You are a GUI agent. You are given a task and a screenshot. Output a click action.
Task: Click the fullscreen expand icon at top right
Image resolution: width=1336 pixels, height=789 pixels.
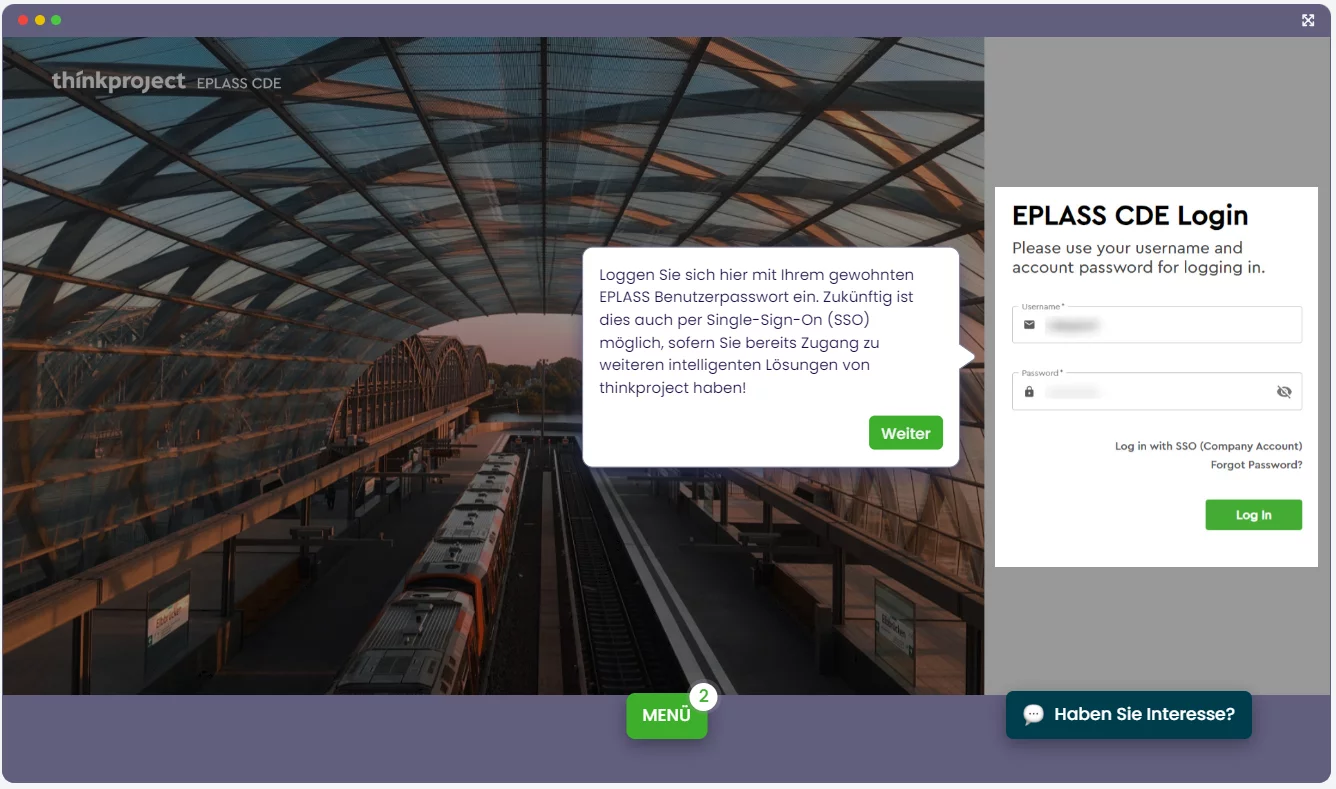[x=1308, y=20]
